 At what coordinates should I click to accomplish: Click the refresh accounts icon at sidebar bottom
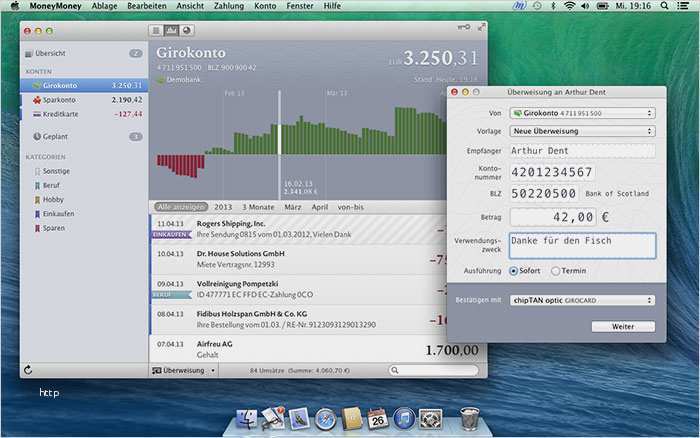click(x=28, y=370)
